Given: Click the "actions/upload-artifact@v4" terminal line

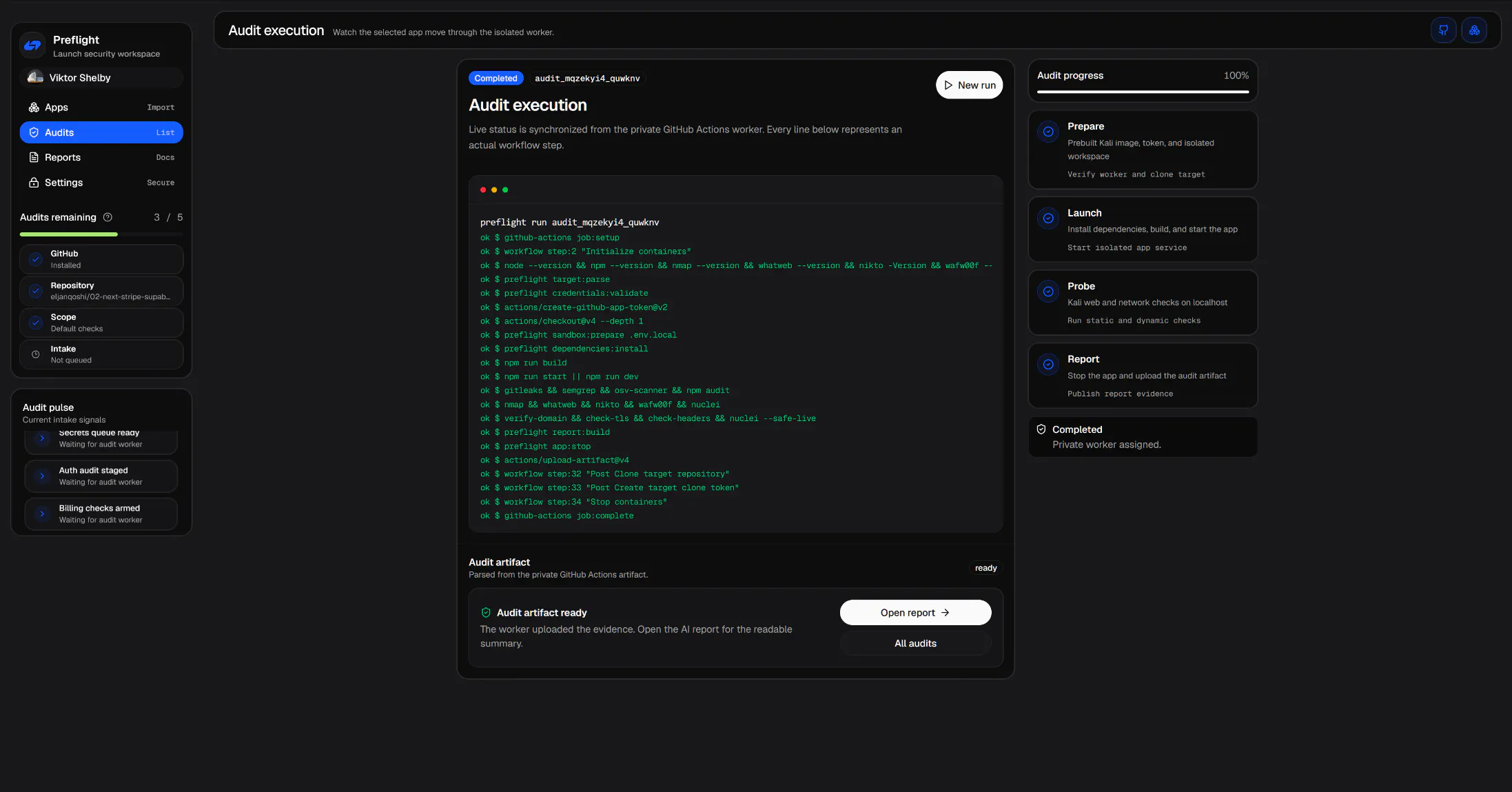Looking at the screenshot, I should (x=555, y=460).
